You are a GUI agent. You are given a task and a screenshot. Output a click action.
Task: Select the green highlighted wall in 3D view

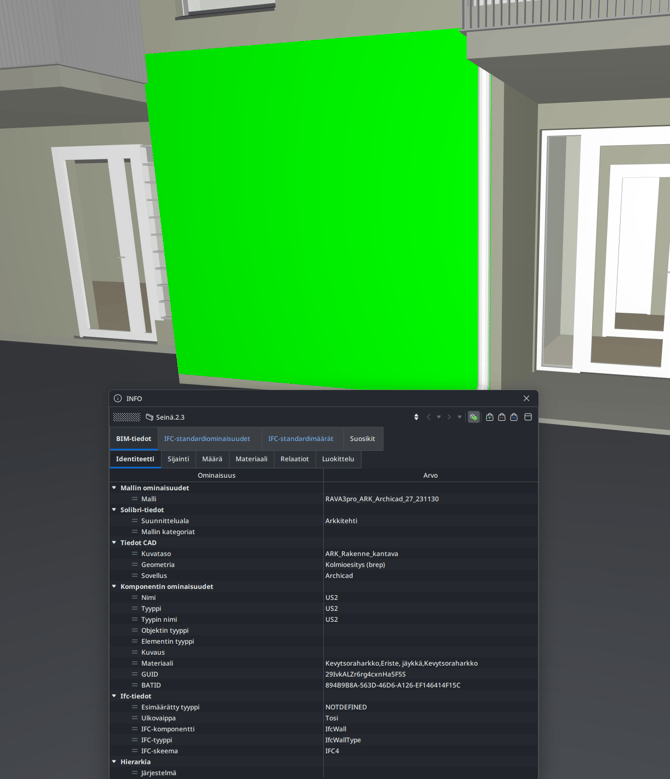pos(310,210)
